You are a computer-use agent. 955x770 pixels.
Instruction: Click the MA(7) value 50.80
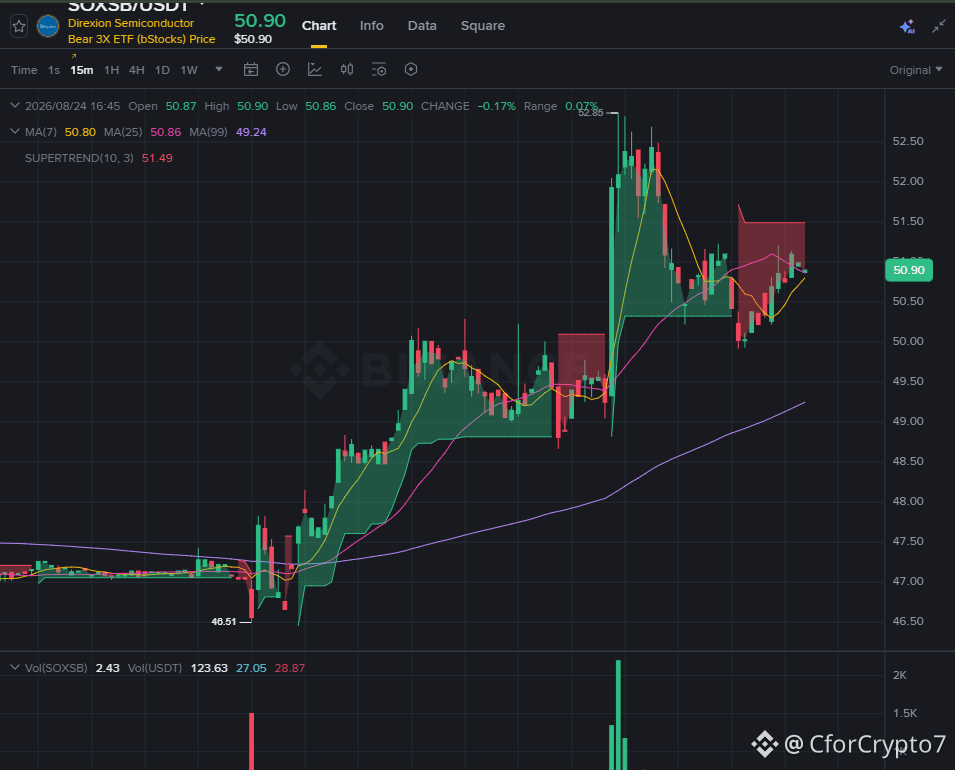80,132
